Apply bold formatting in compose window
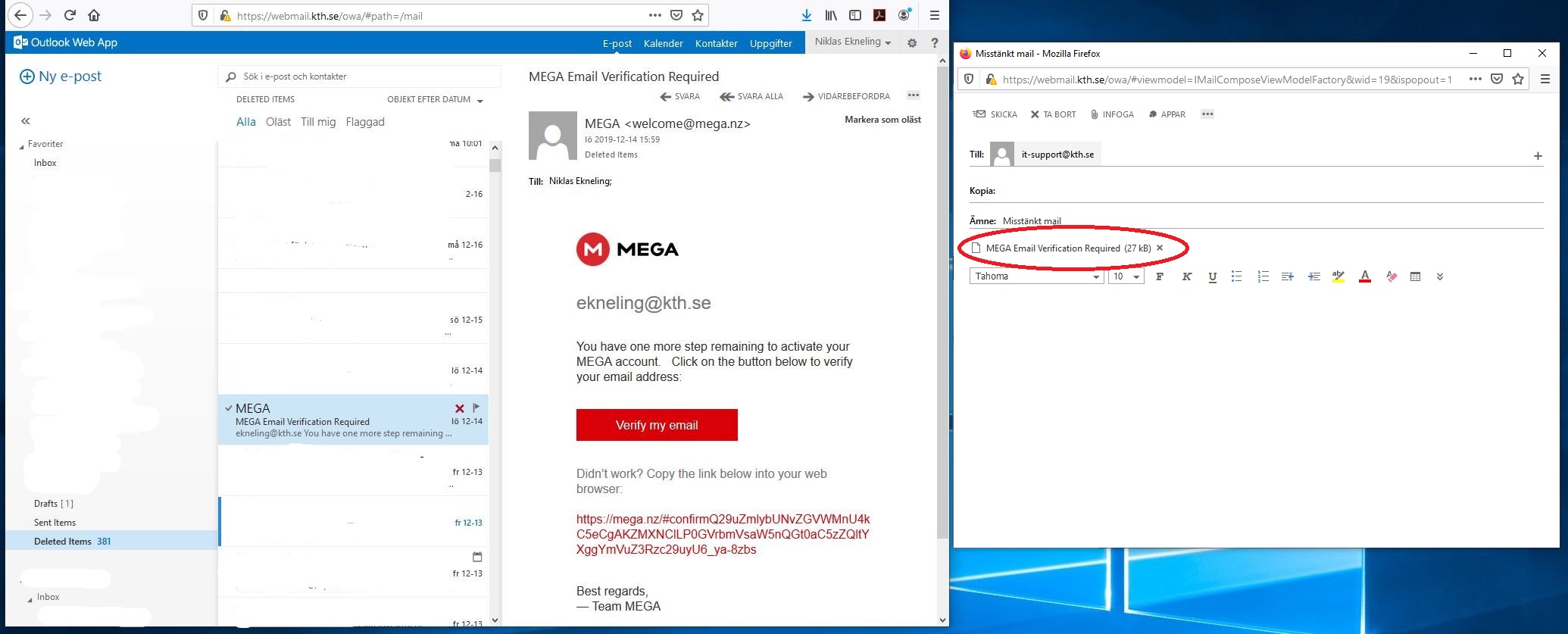1568x634 pixels. (1160, 276)
